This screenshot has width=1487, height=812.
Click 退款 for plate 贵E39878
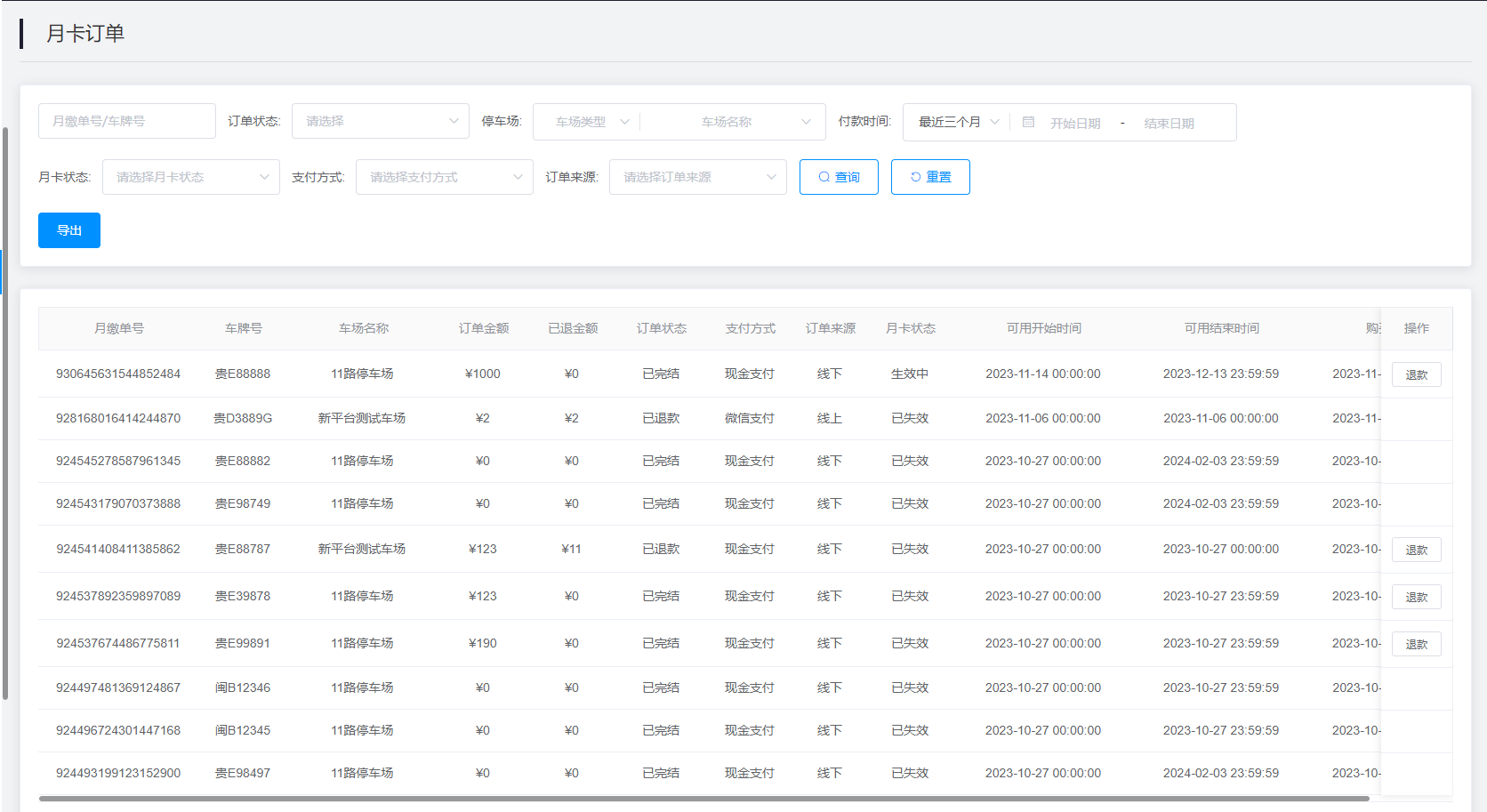pyautogui.click(x=1416, y=597)
